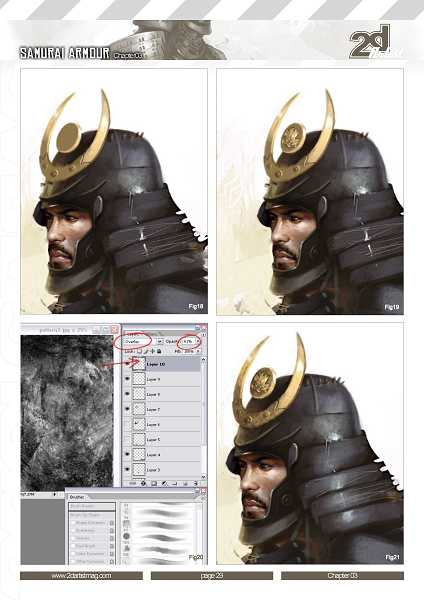Click the add layer style icon

tap(144, 484)
